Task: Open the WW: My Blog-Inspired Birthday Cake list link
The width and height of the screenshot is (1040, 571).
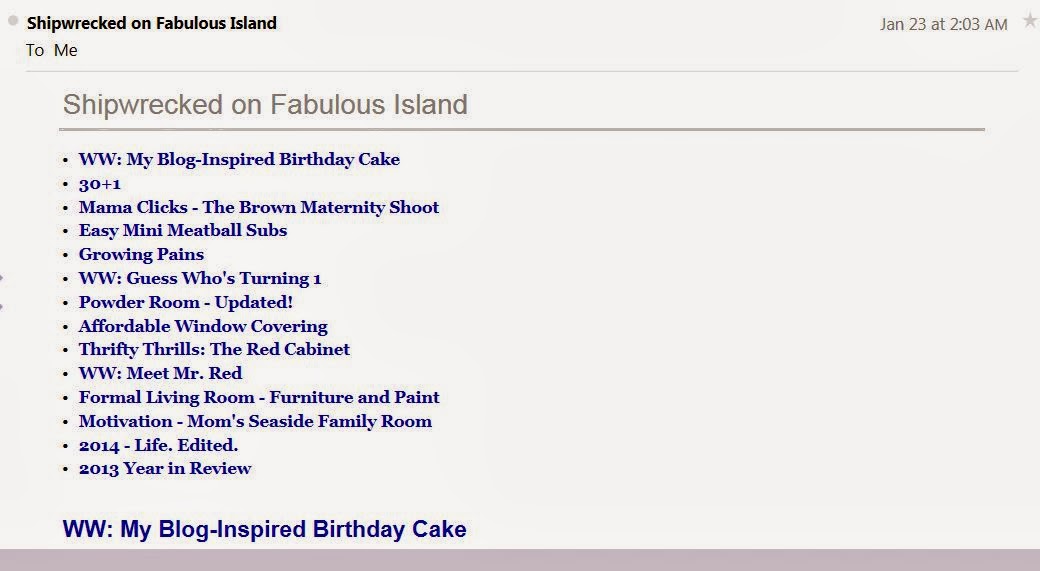Action: (x=239, y=160)
